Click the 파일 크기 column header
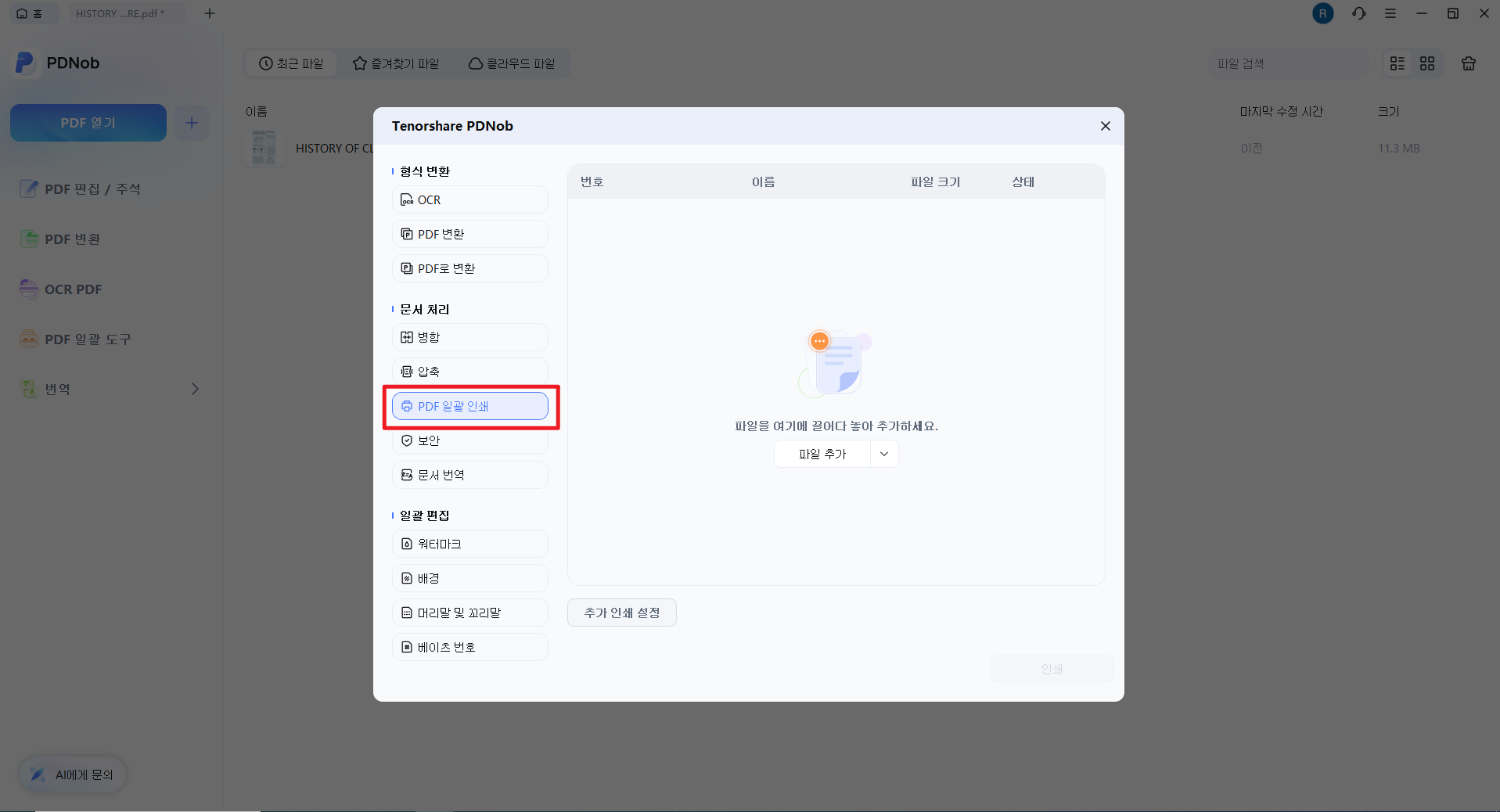The height and width of the screenshot is (812, 1500). pos(935,181)
